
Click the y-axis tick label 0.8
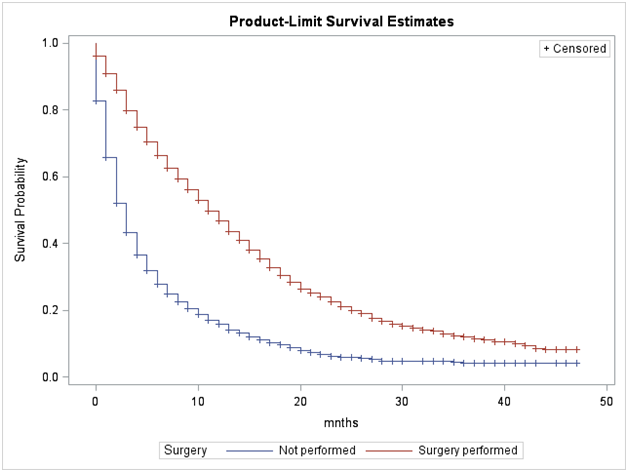[x=49, y=110]
